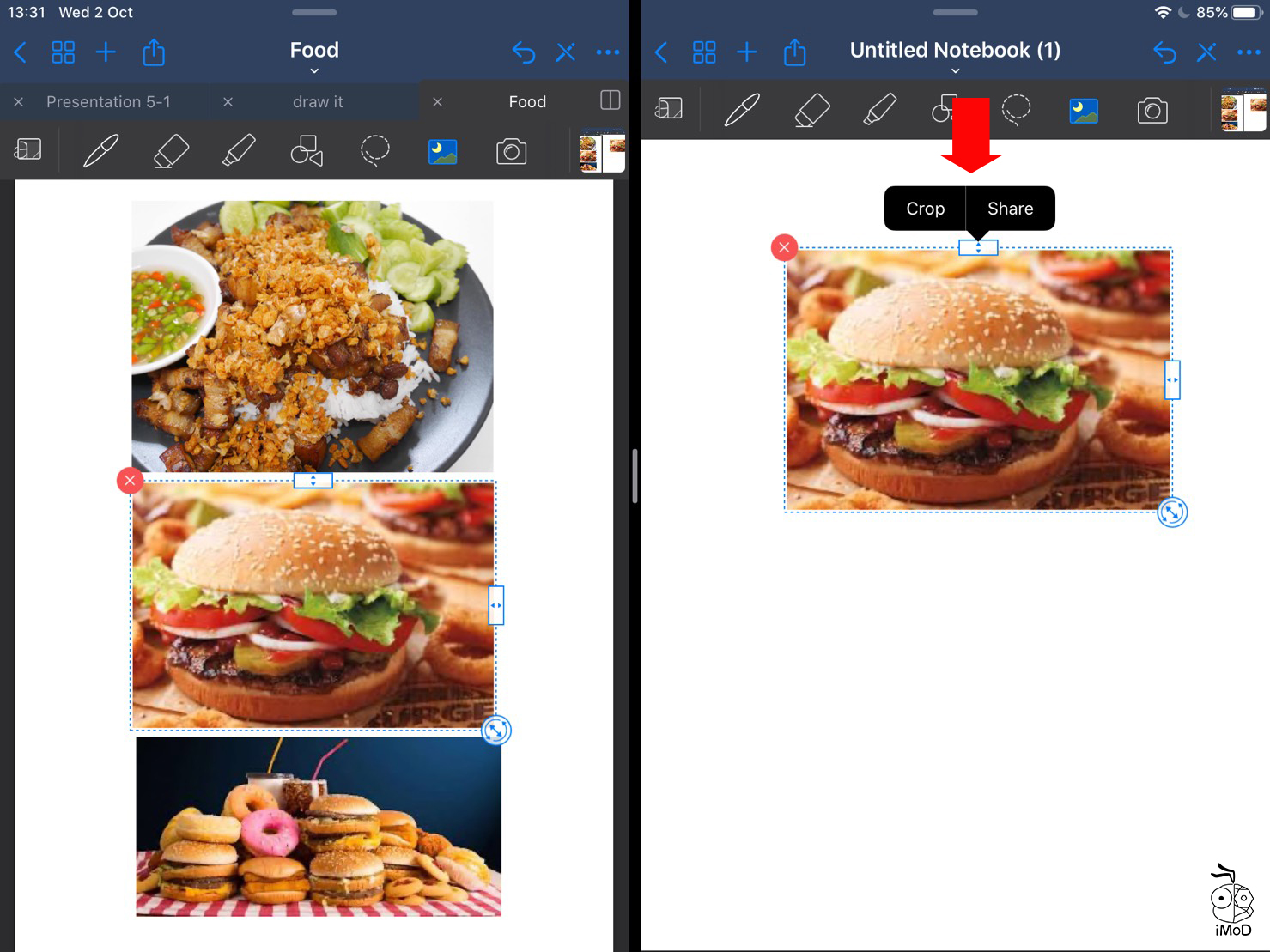Open the Image tool in right toolbar
Image resolution: width=1270 pixels, height=952 pixels.
pyautogui.click(x=1083, y=111)
